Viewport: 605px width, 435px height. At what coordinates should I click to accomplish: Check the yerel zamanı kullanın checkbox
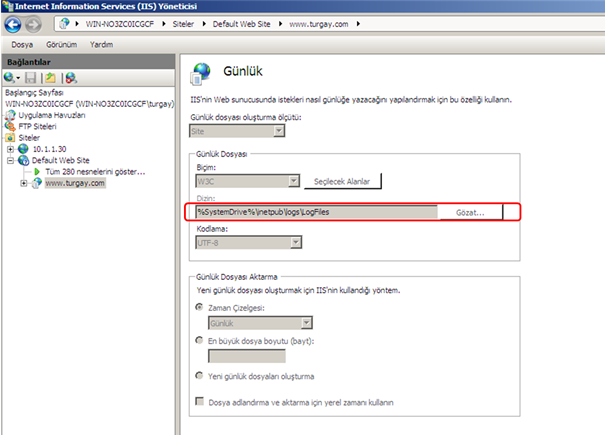[x=199, y=401]
